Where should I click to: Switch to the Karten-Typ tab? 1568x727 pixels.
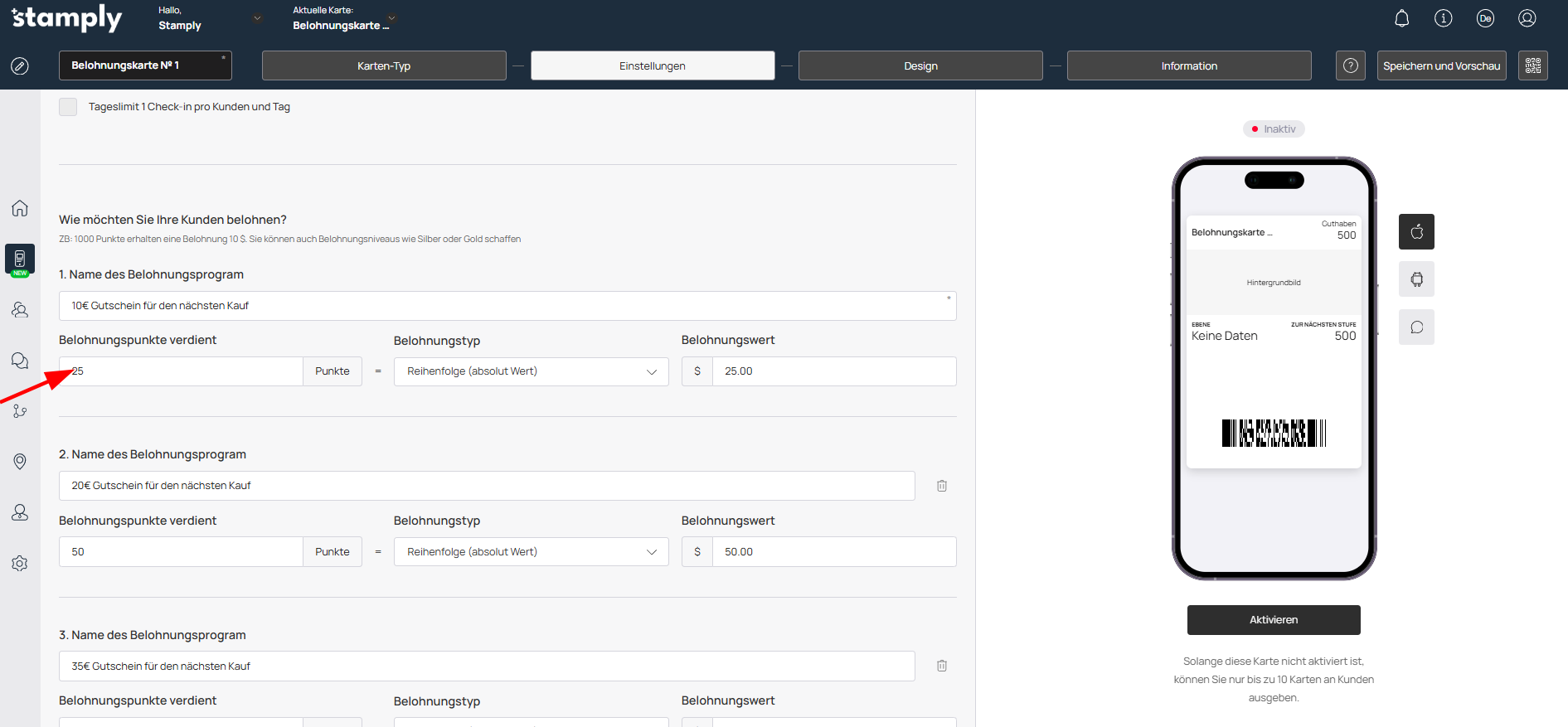[384, 65]
